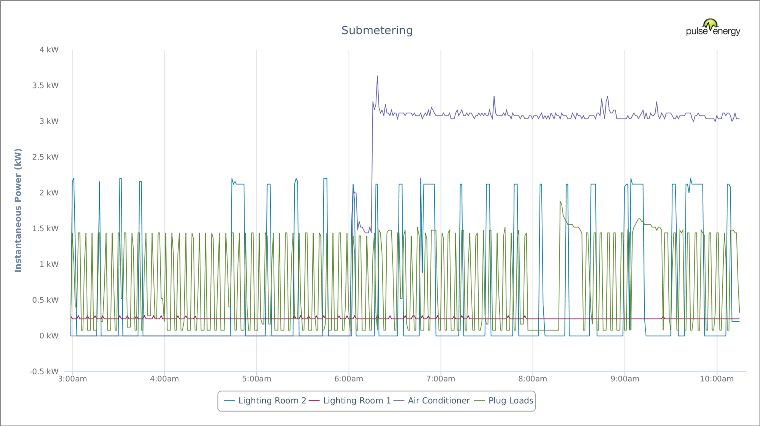Click the 5:00am x-axis label
The width and height of the screenshot is (760, 426).
point(256,379)
